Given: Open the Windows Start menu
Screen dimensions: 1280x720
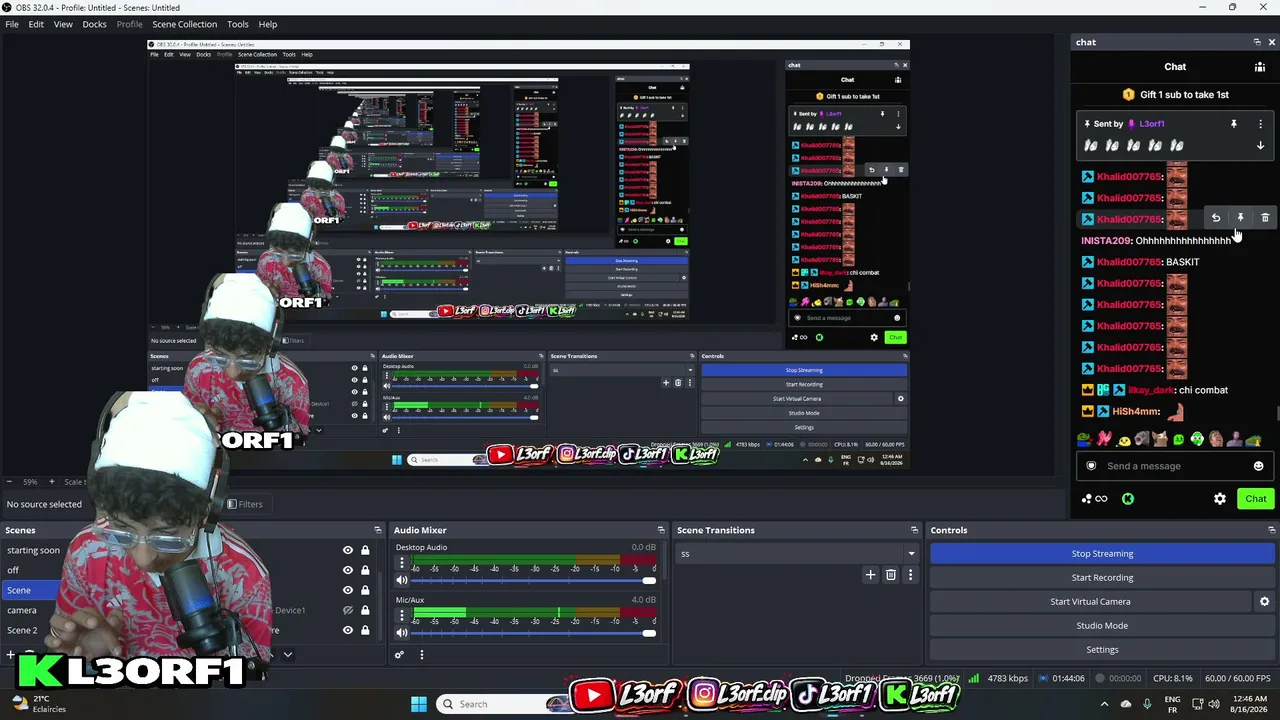Looking at the screenshot, I should (x=419, y=704).
